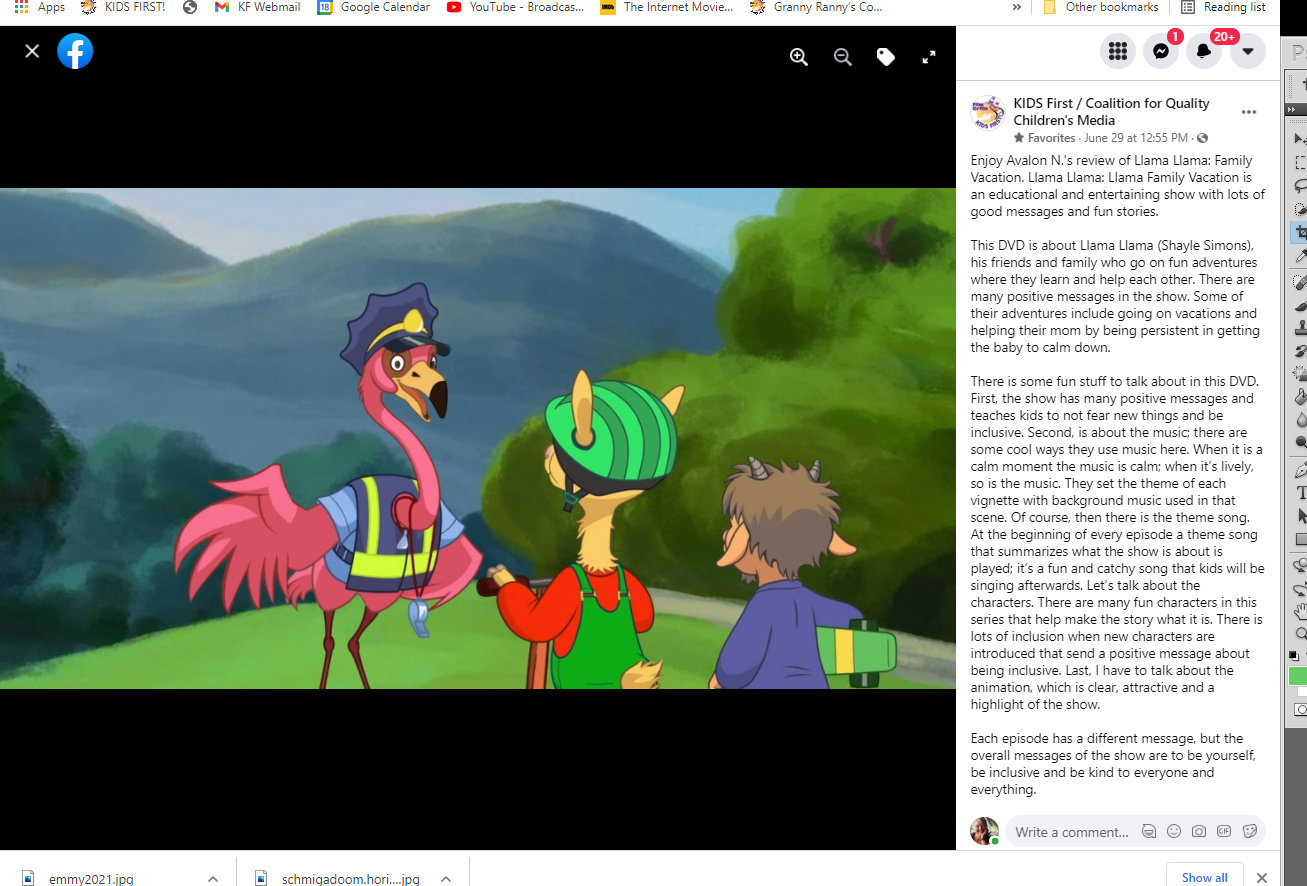Viewport: 1307px width, 886px height.
Task: Close the Facebook photo viewer
Action: [x=32, y=51]
